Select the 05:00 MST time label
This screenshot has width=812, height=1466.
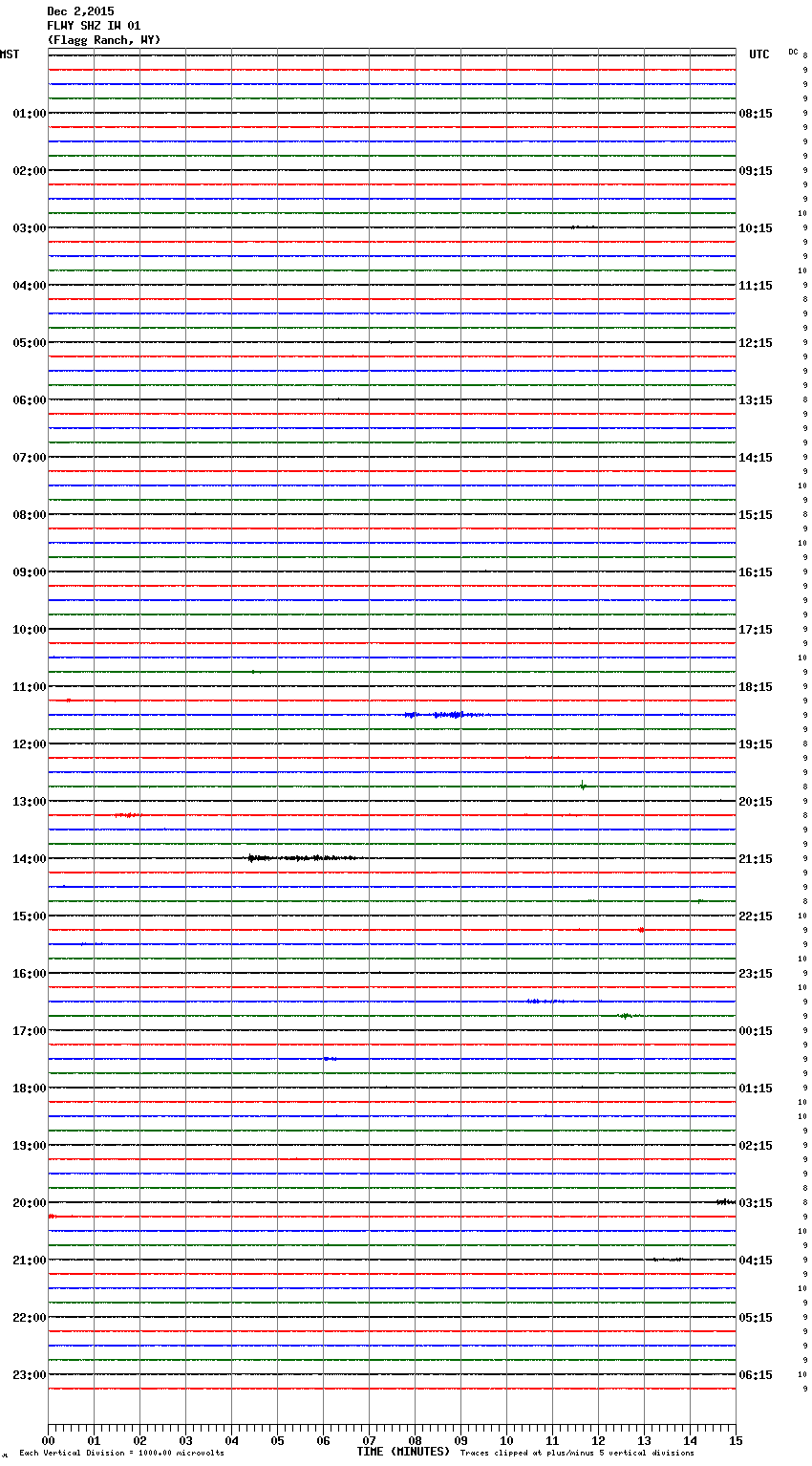30,343
